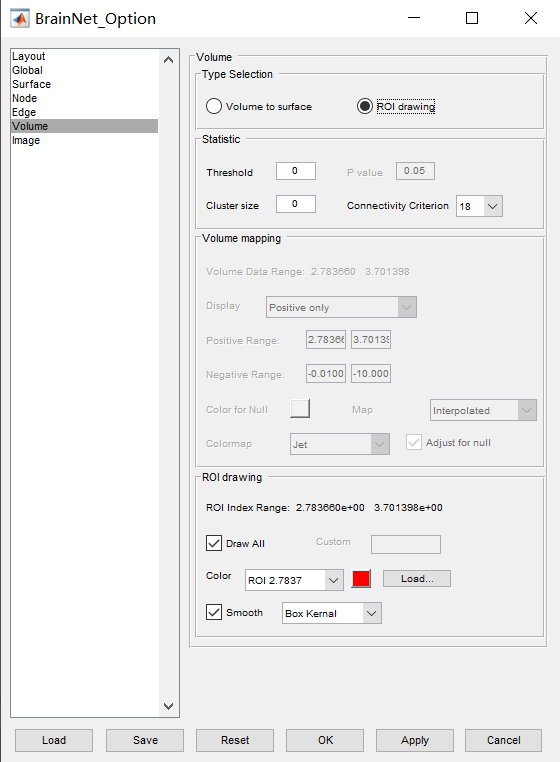
Task: Close the BrainNet_Option window
Action: 531,18
